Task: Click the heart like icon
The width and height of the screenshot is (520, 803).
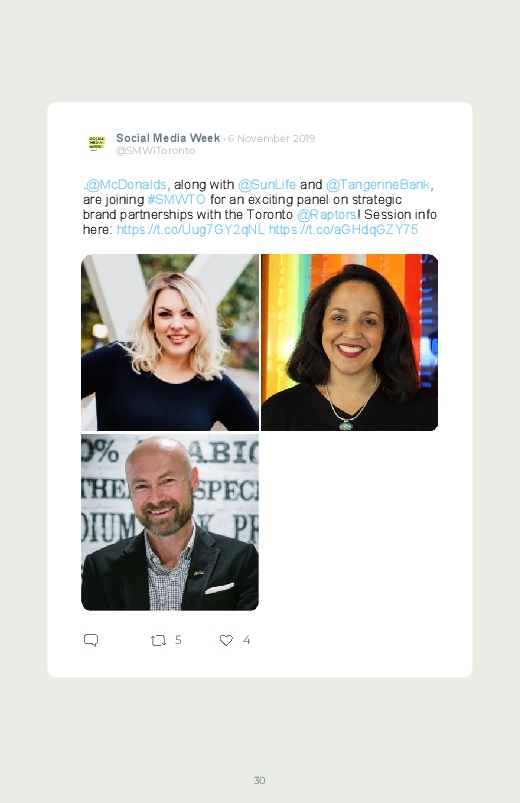Action: (226, 640)
